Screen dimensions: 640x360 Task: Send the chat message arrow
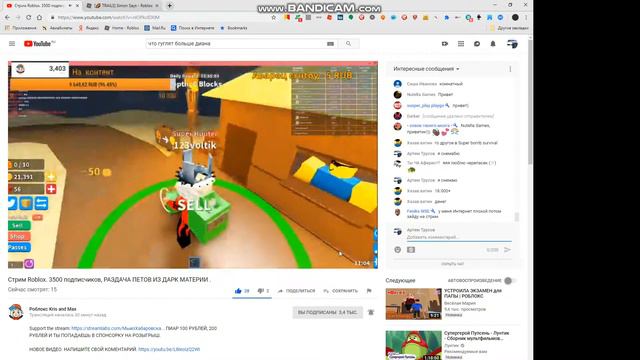pyautogui.click(x=507, y=249)
